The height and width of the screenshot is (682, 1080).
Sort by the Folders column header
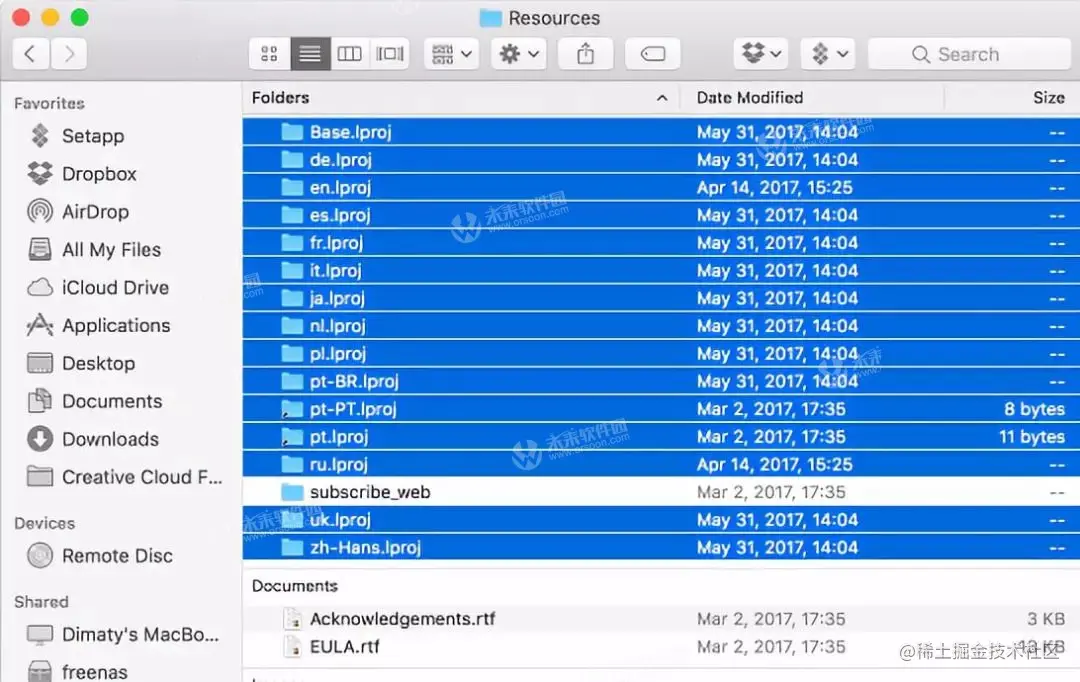pyautogui.click(x=280, y=98)
